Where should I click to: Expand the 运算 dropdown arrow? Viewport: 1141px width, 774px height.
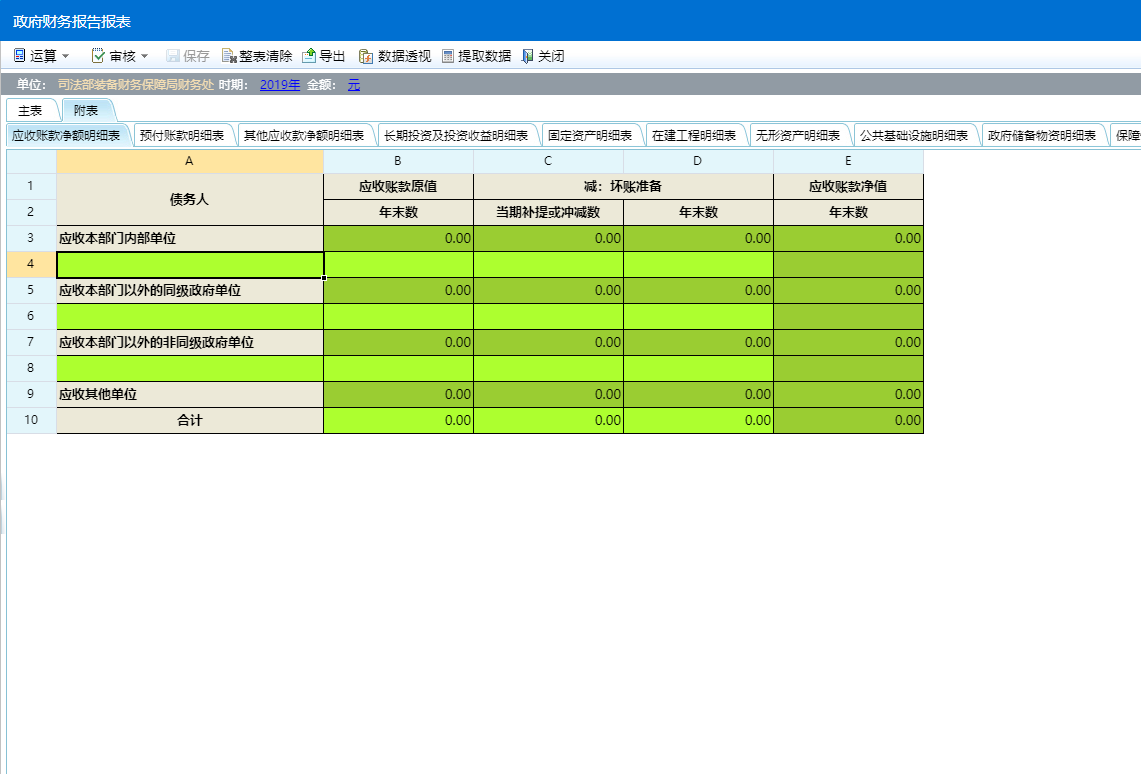(x=66, y=56)
